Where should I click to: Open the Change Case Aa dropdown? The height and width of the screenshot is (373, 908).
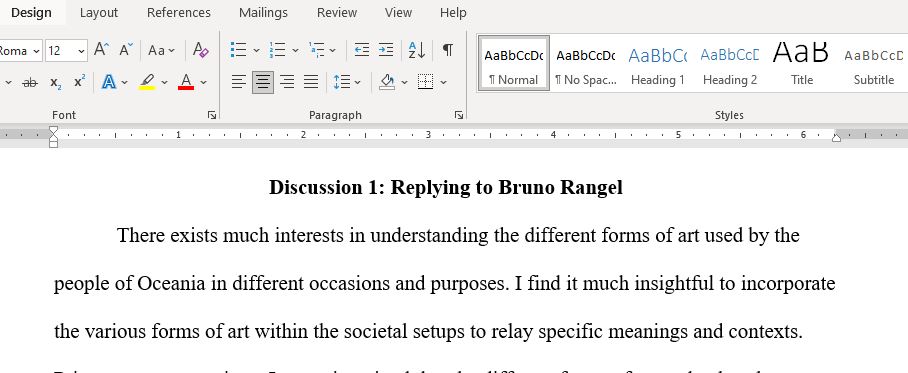pyautogui.click(x=161, y=50)
